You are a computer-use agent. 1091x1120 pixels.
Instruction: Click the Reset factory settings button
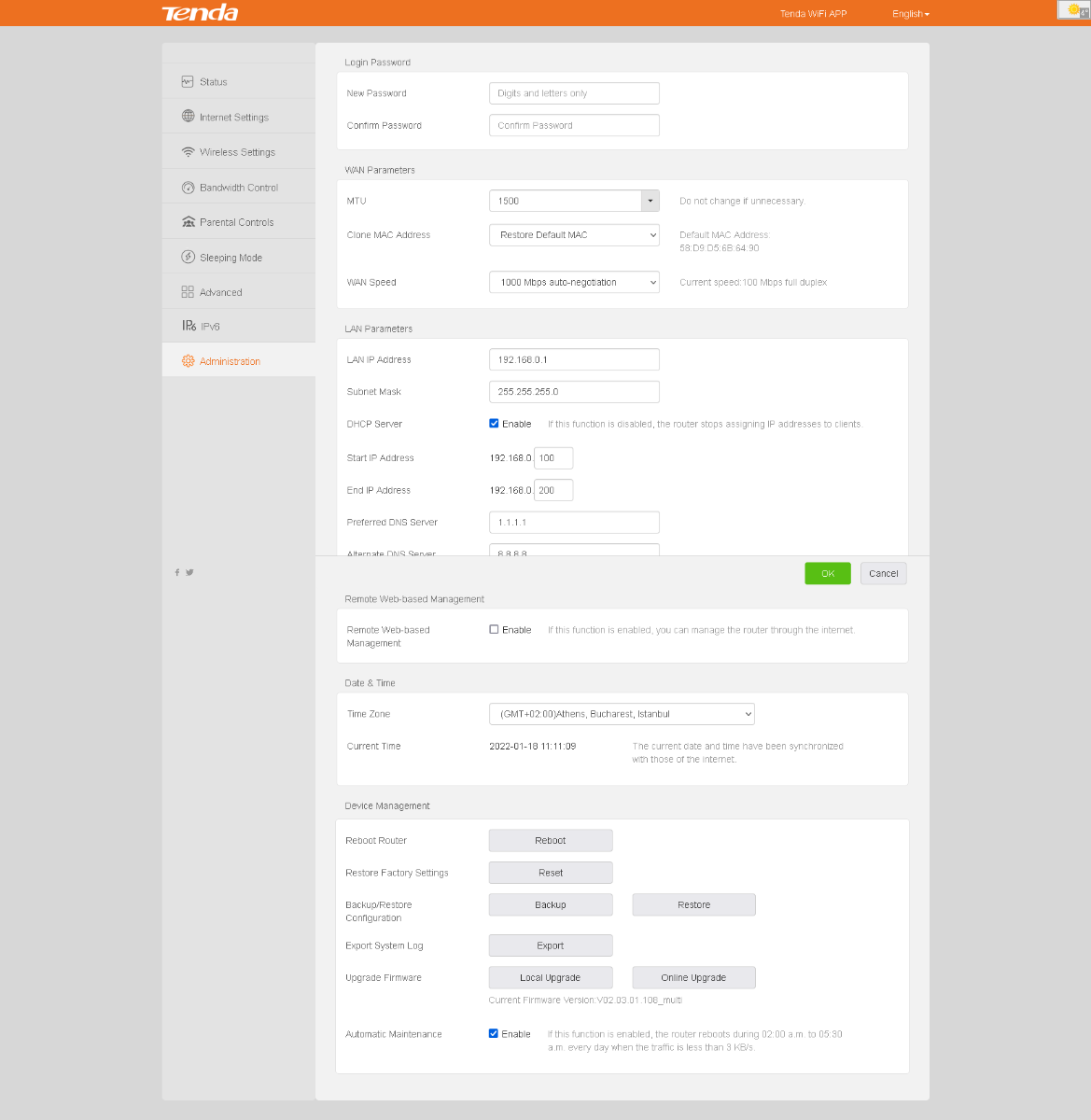(x=551, y=873)
